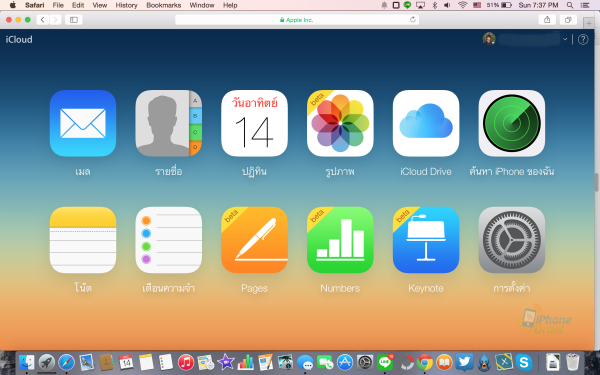Open Google Chrome in the Dock
Image resolution: width=600 pixels, height=375 pixels.
(424, 362)
